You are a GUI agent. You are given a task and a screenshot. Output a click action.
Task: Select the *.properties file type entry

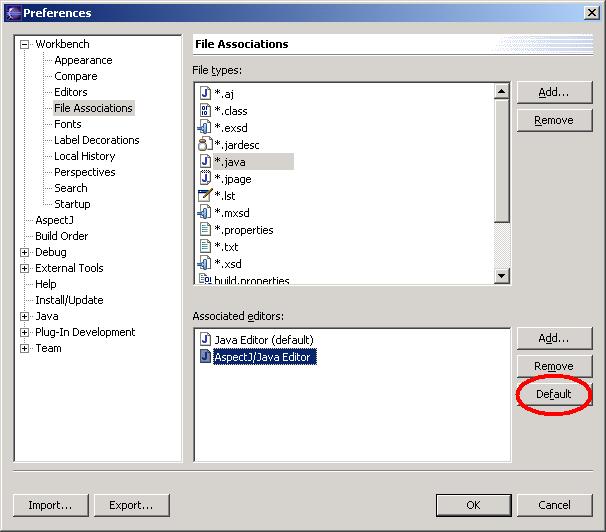[244, 230]
